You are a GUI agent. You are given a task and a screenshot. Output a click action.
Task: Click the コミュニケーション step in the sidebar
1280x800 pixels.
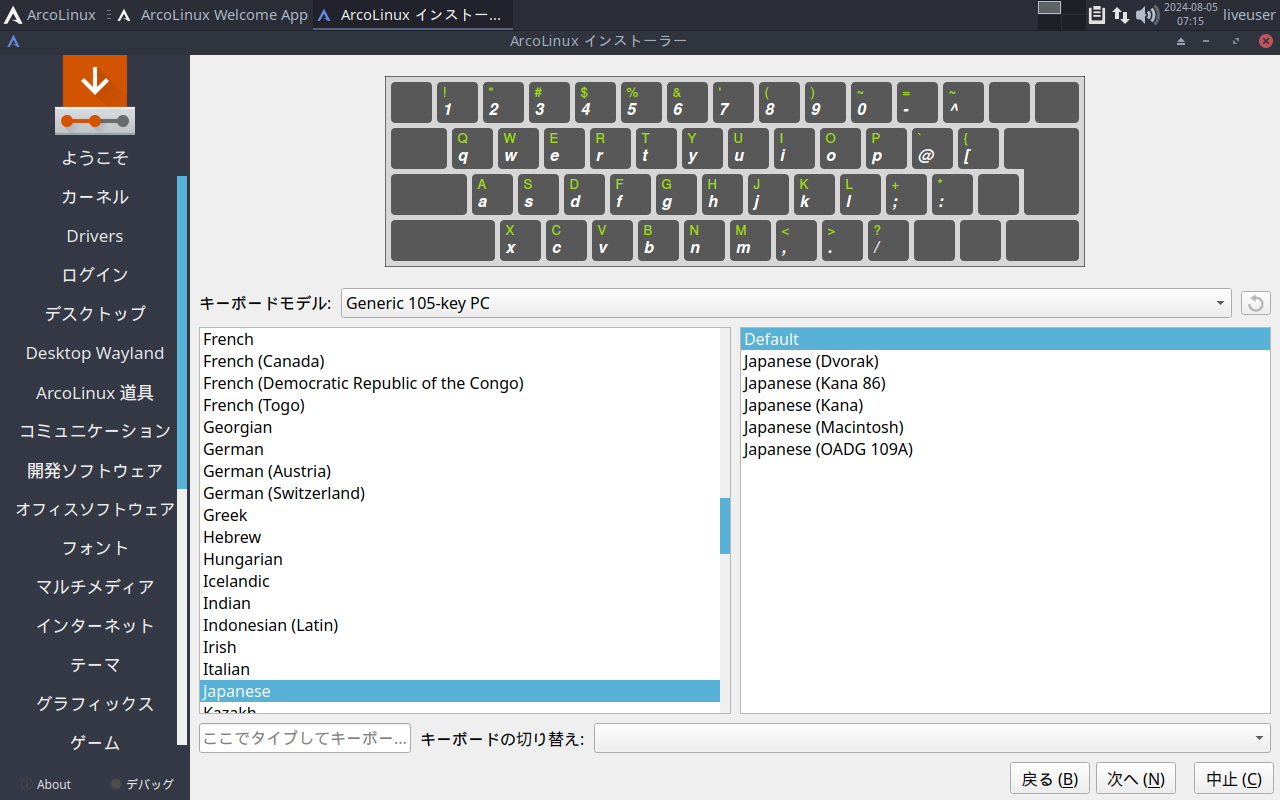pyautogui.click(x=95, y=432)
